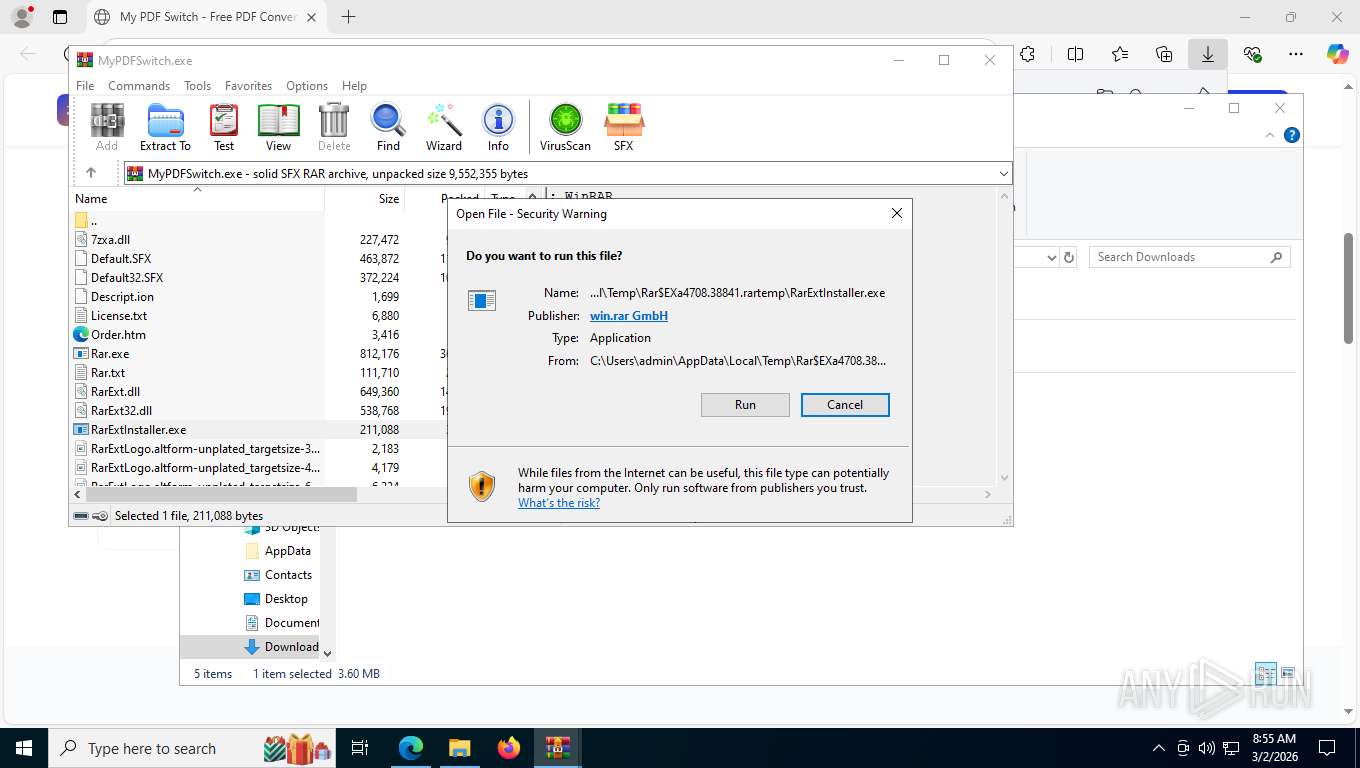Open the View toolbar icon in WinRAR
The width and height of the screenshot is (1360, 768).
click(278, 127)
